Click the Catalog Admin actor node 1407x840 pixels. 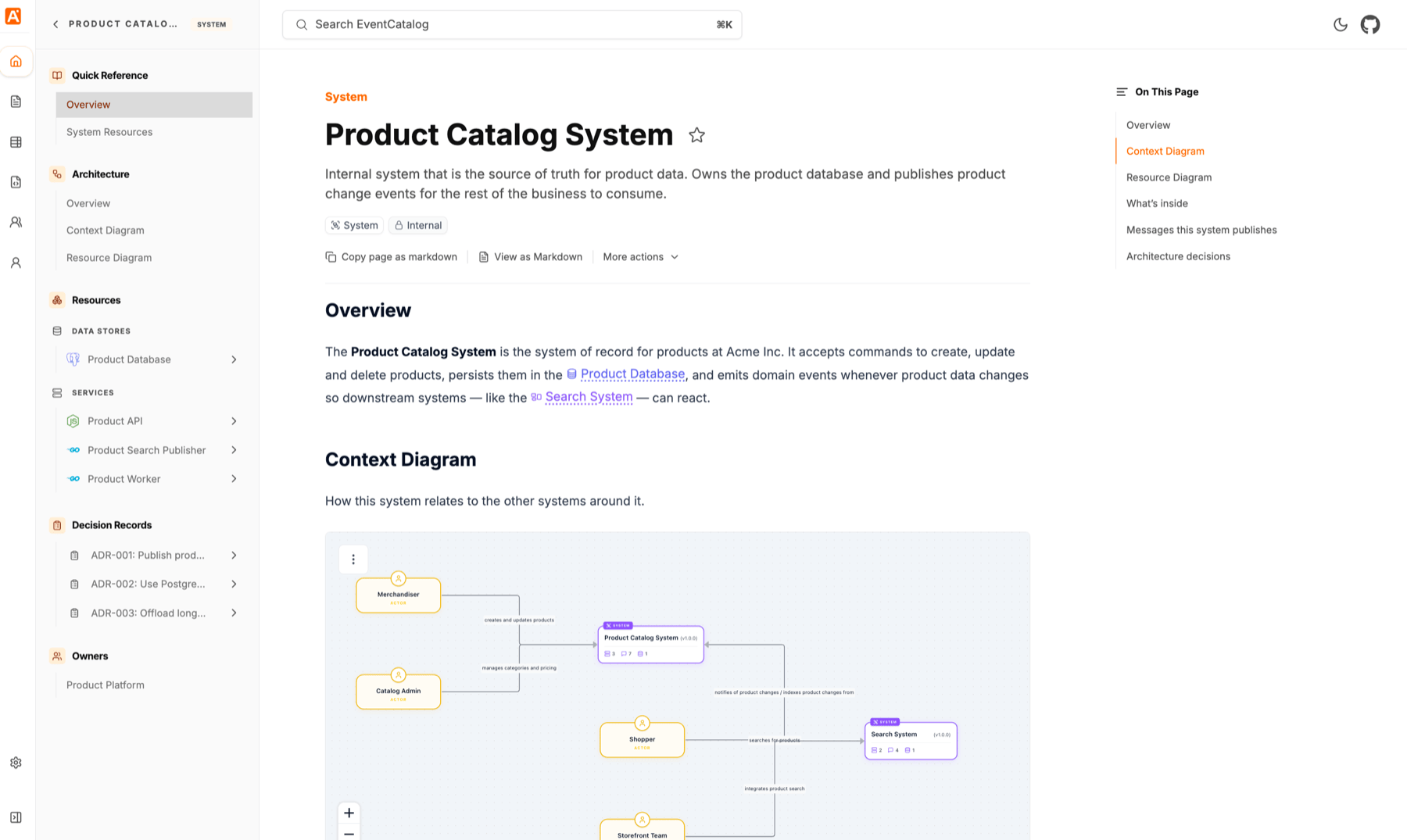click(x=399, y=692)
